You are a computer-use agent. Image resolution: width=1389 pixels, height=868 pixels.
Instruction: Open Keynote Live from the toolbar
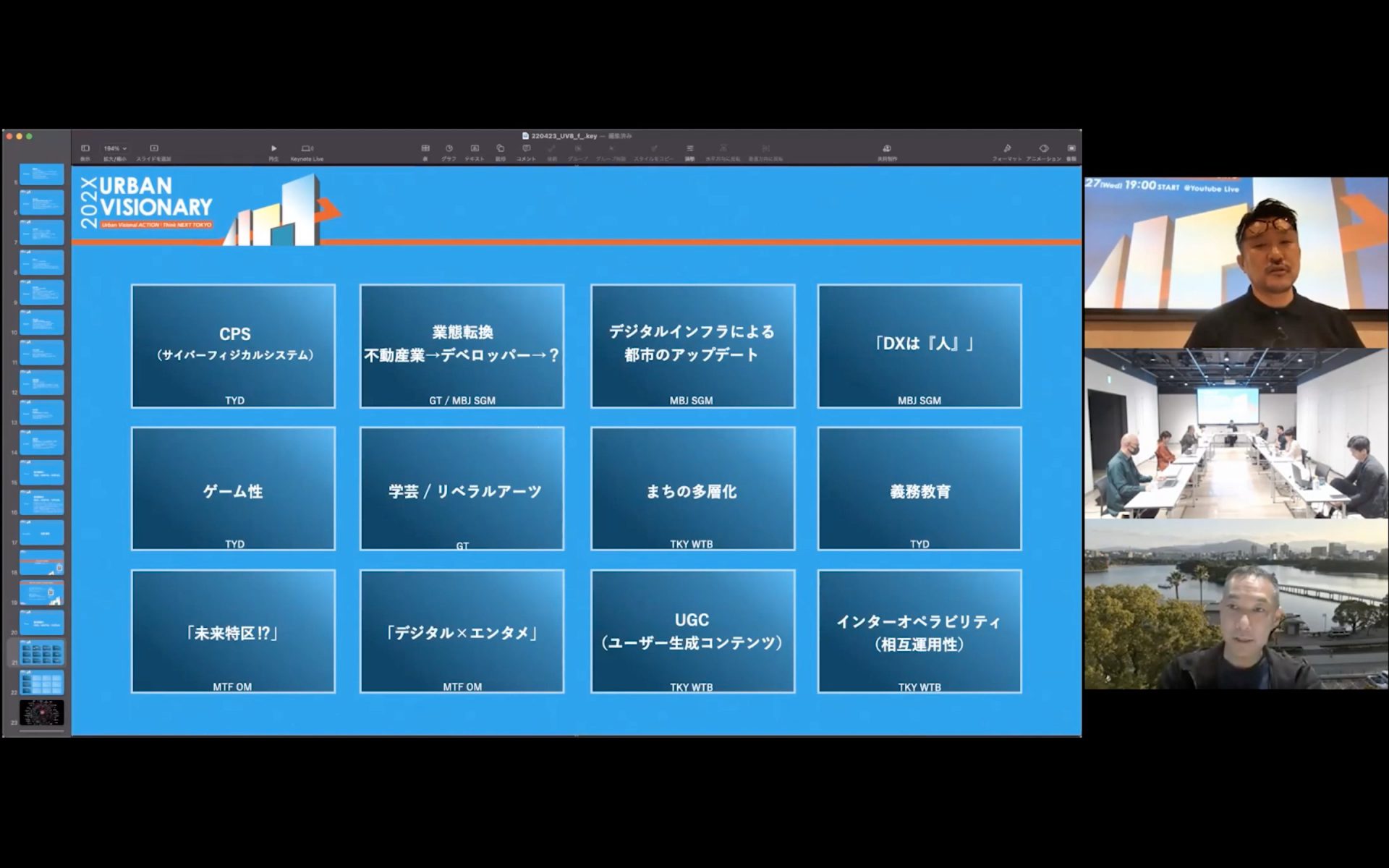(x=307, y=150)
